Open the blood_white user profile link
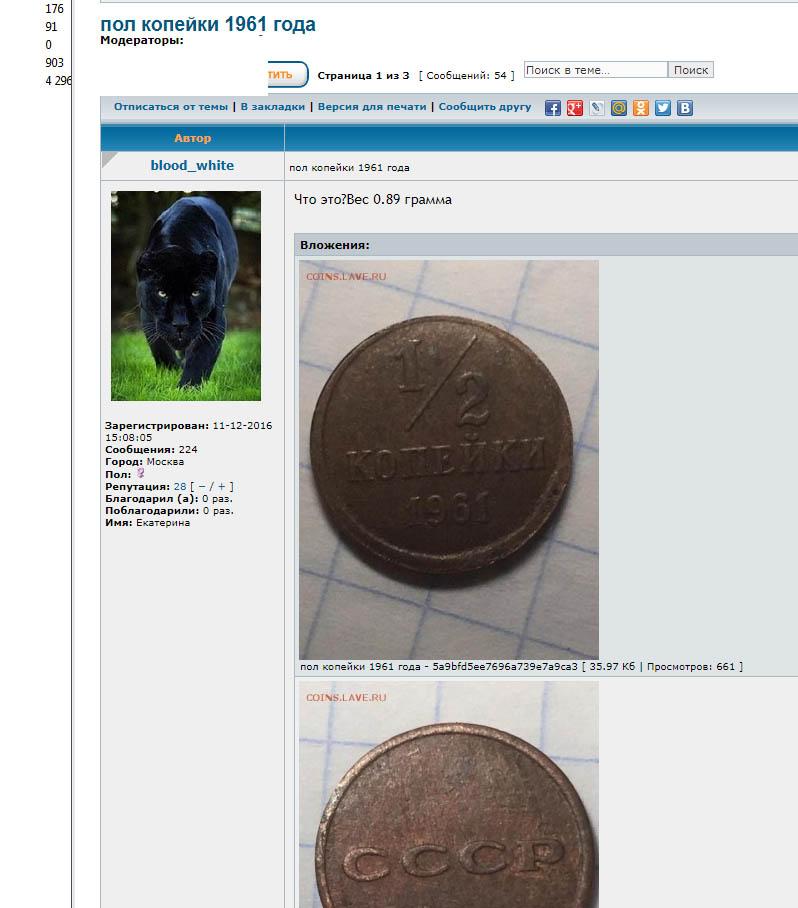The image size is (798, 908). click(192, 166)
